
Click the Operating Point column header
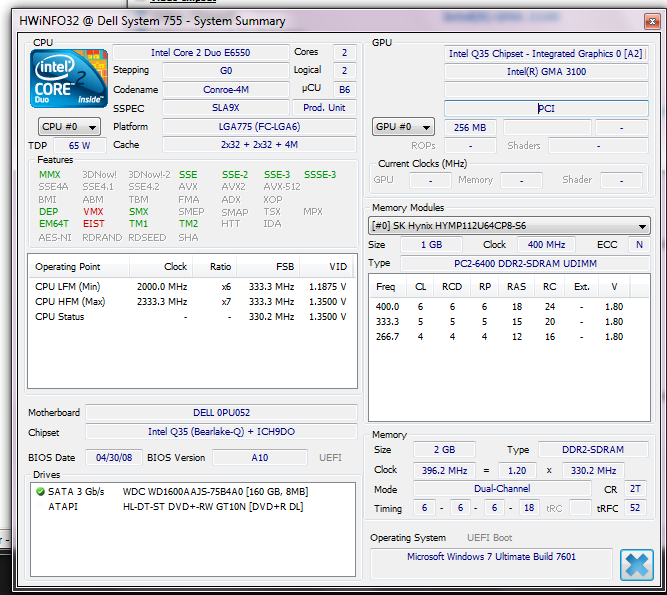[x=78, y=267]
